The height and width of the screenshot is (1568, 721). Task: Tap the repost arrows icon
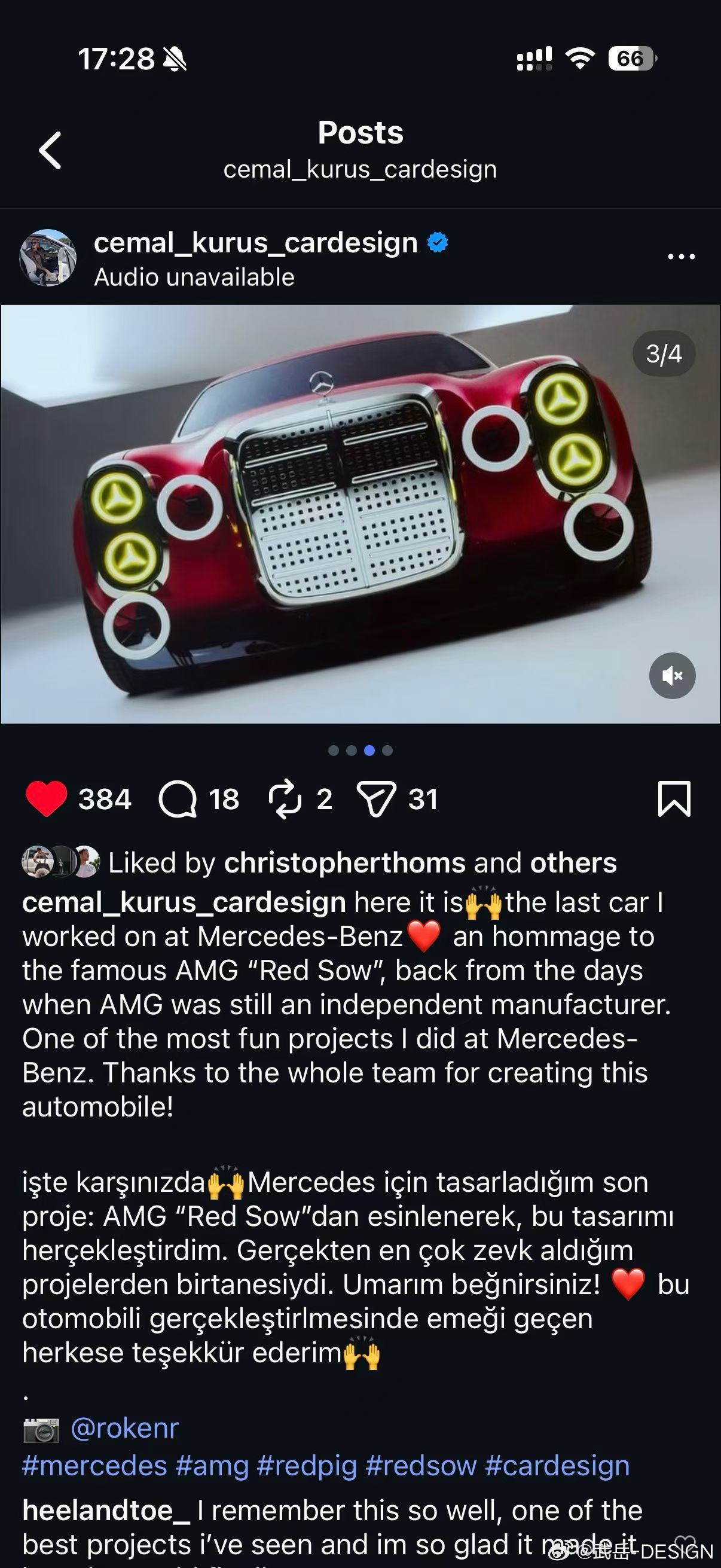(x=285, y=798)
